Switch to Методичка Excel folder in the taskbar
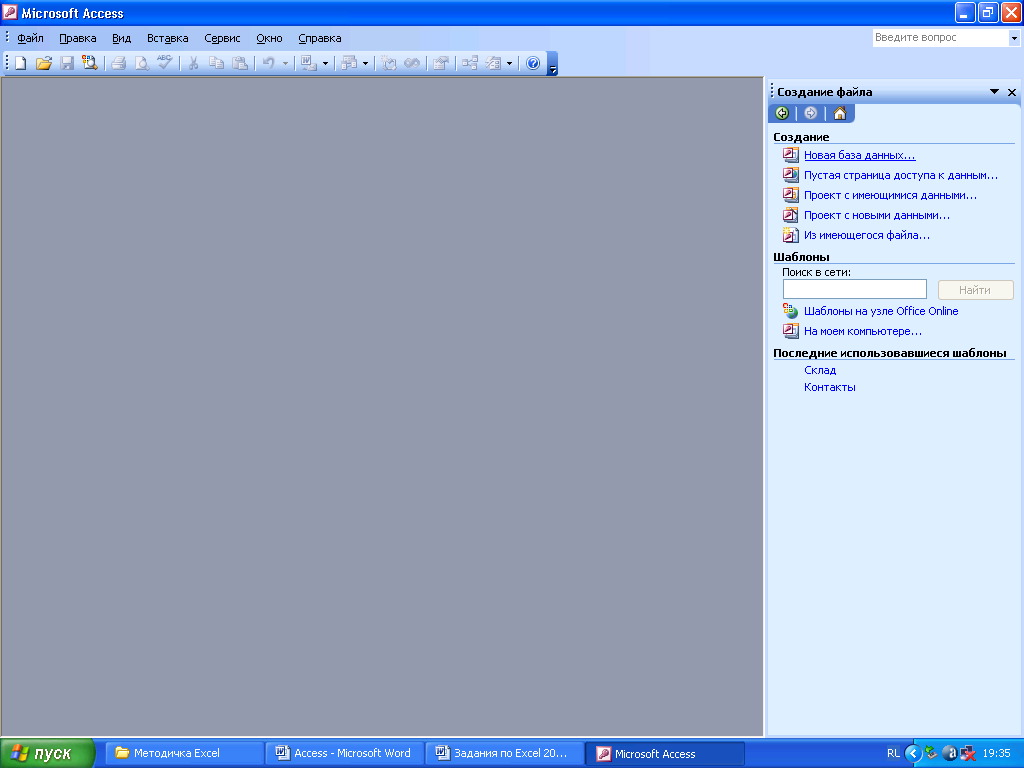The width and height of the screenshot is (1024, 768). 185,753
